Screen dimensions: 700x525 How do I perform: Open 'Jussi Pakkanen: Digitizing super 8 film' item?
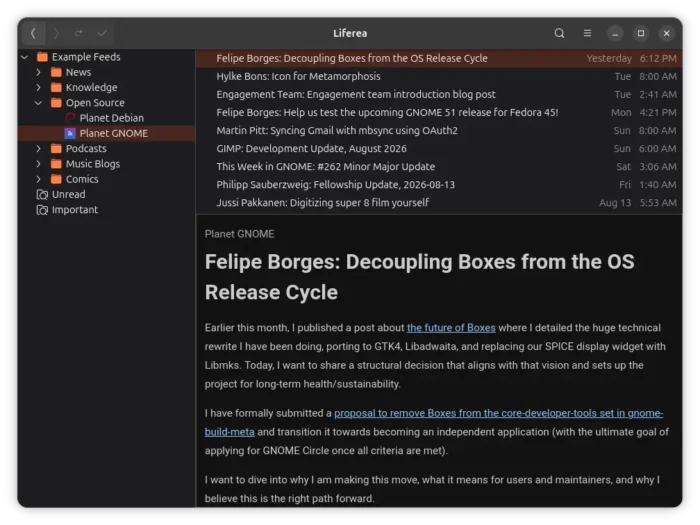point(439,203)
